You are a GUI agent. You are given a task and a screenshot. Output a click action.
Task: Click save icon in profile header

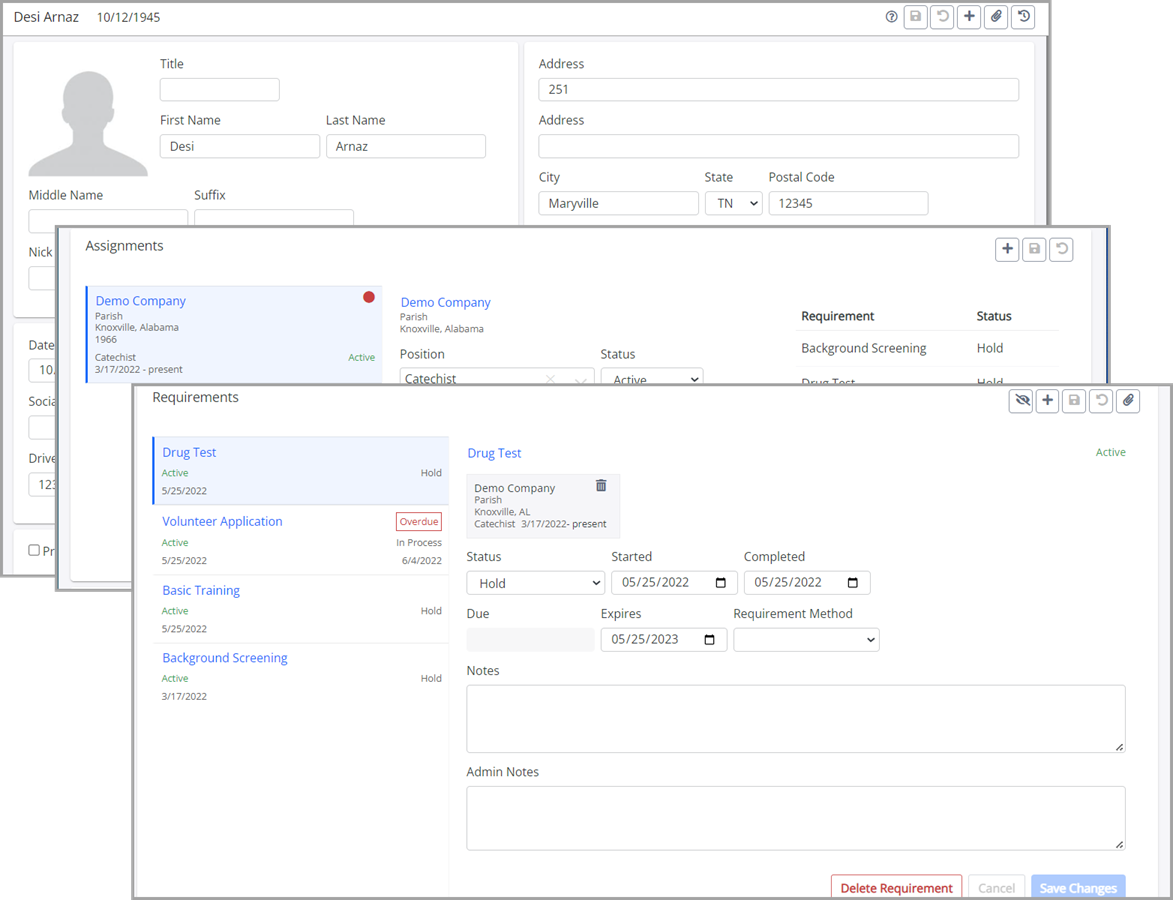coord(916,16)
